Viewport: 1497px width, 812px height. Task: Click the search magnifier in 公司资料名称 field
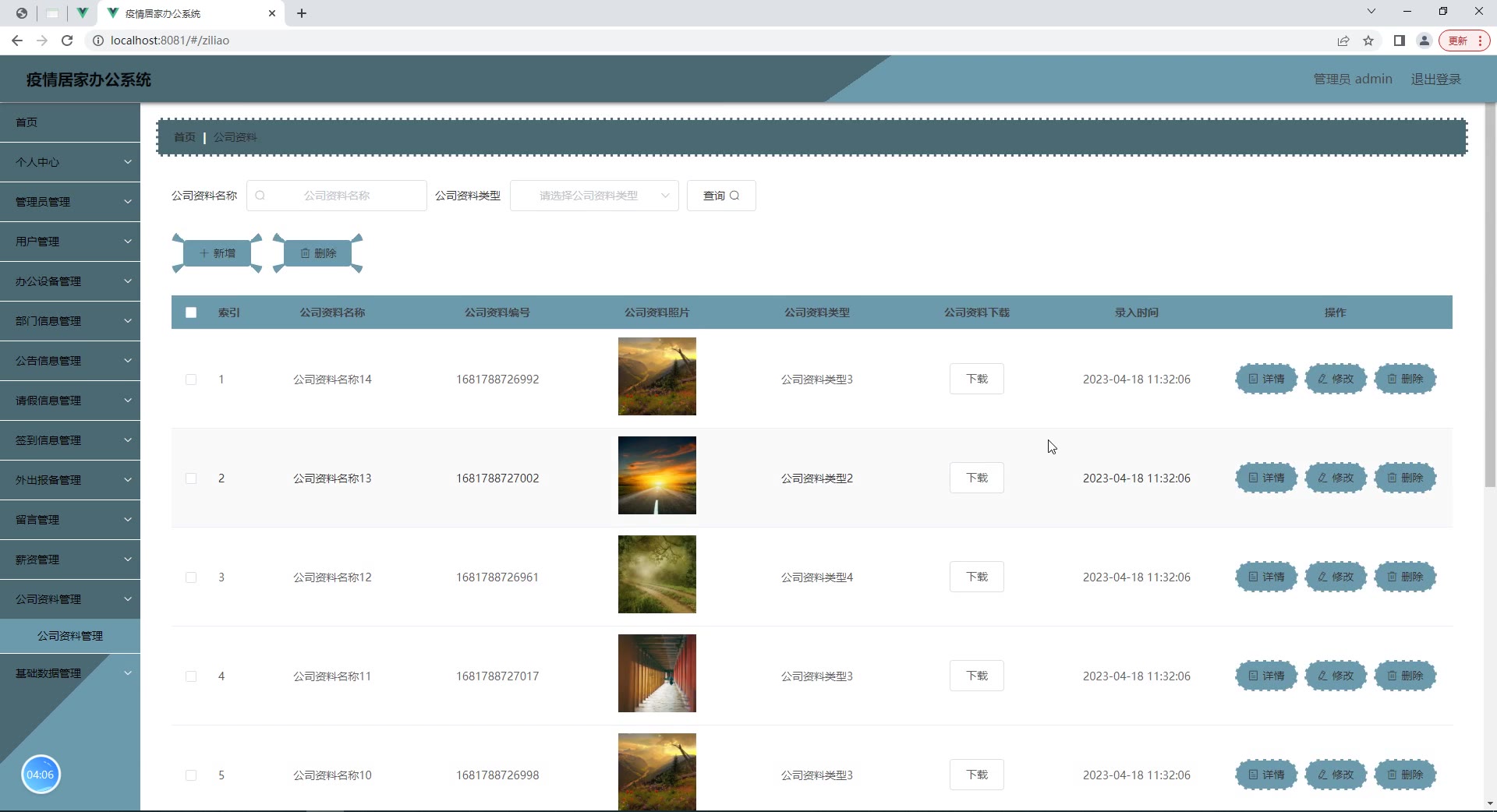click(260, 196)
